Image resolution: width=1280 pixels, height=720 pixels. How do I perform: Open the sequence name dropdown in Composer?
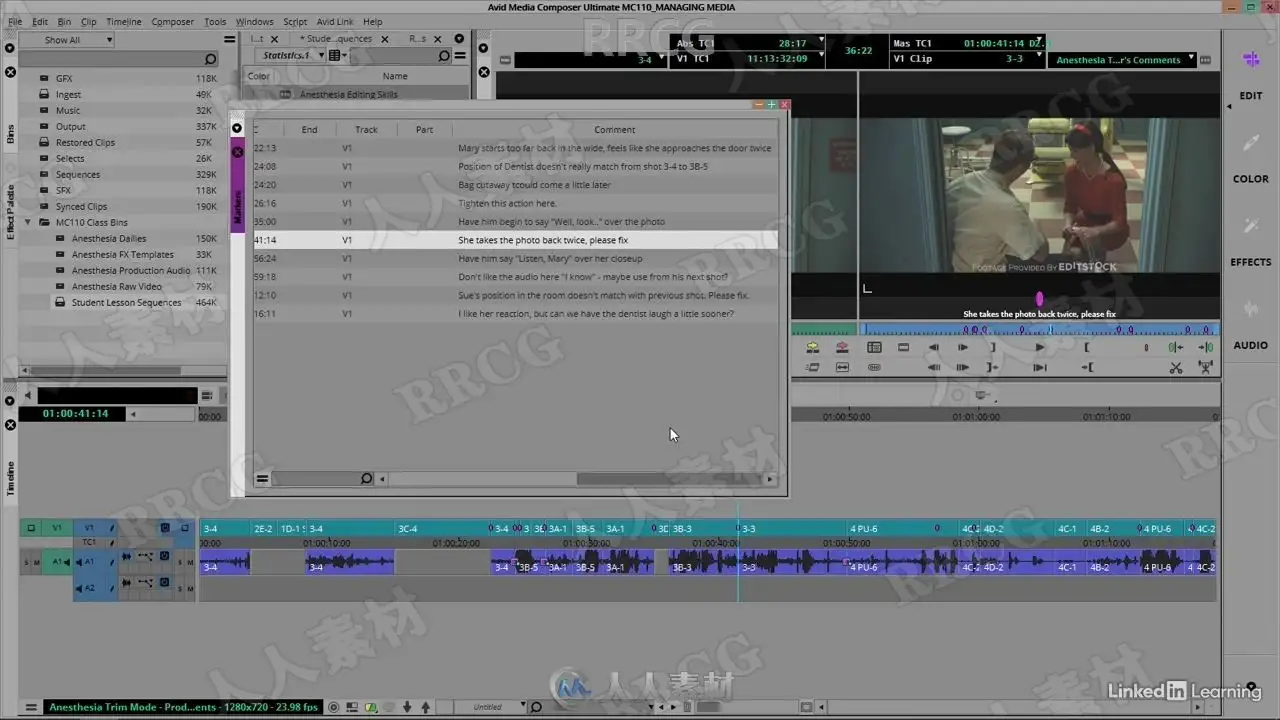tap(1191, 59)
